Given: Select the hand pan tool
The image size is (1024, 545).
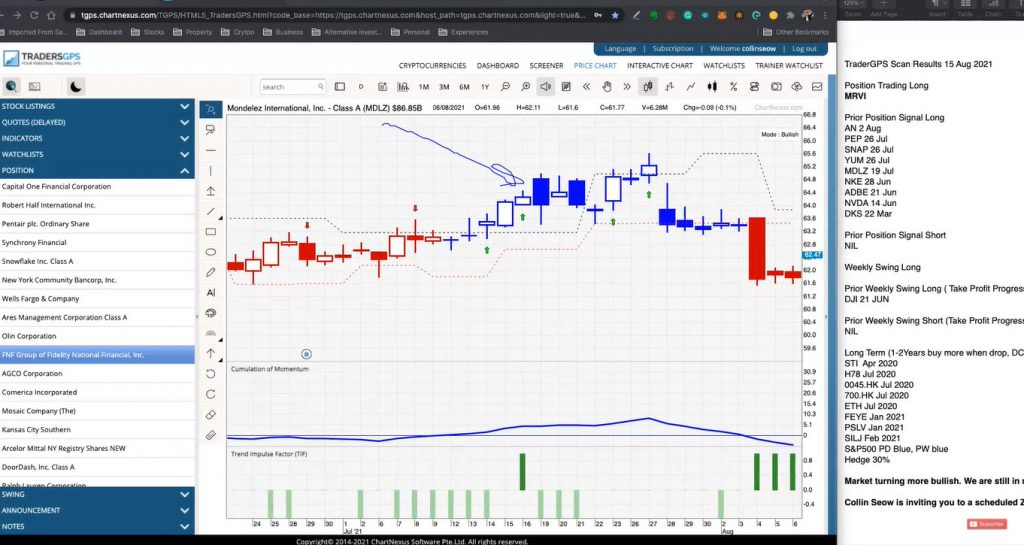Looking at the screenshot, I should 607,86.
